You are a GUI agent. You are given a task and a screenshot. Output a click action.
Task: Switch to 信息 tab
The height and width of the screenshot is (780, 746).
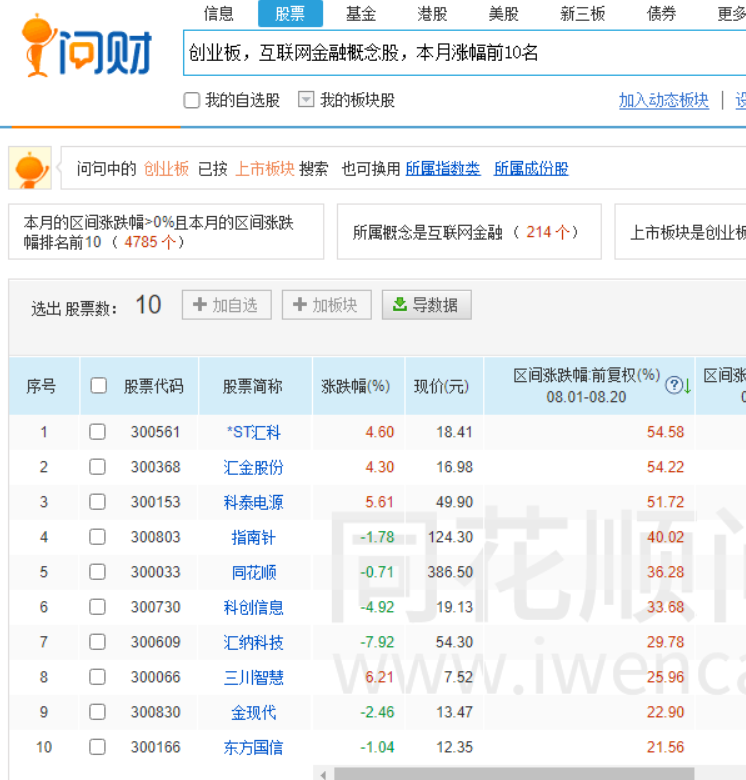tap(218, 13)
